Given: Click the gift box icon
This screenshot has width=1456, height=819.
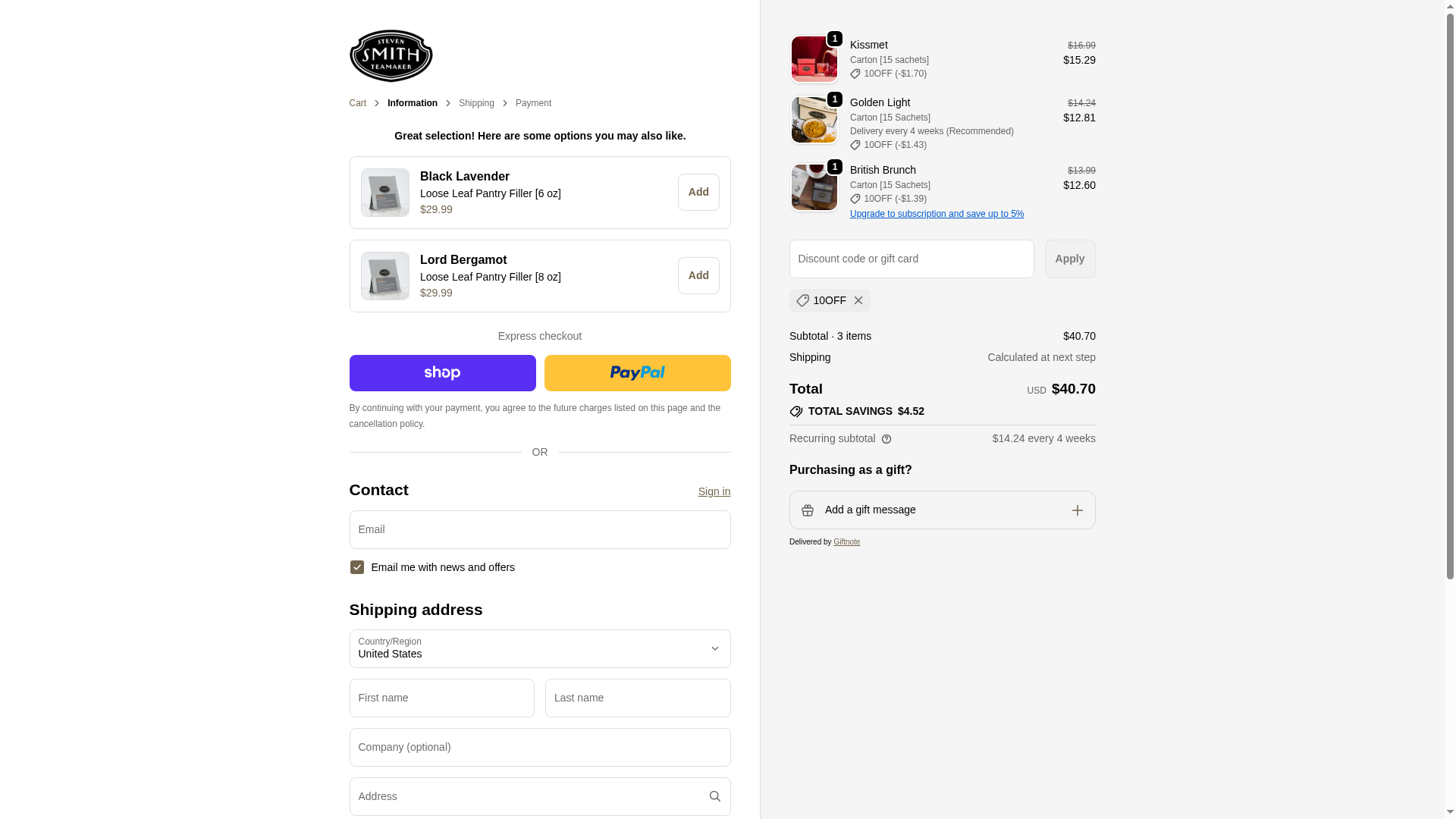Looking at the screenshot, I should pyautogui.click(x=807, y=510).
